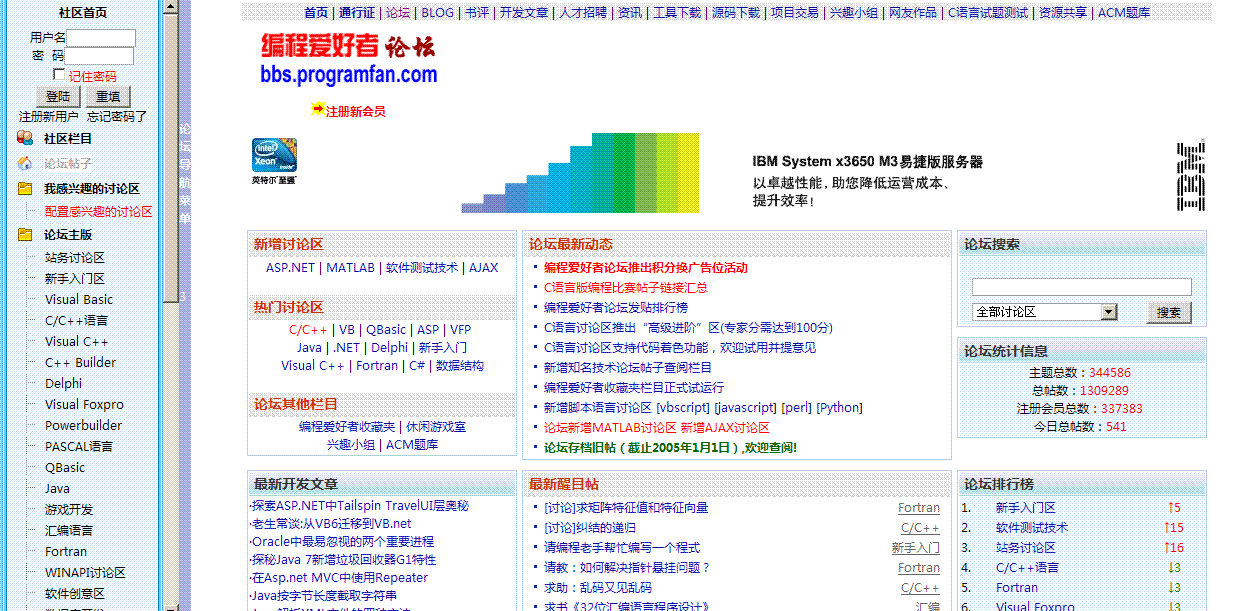Screen dimensions: 1260x611
Task: Click the colored staircase banner graphic
Action: click(580, 173)
